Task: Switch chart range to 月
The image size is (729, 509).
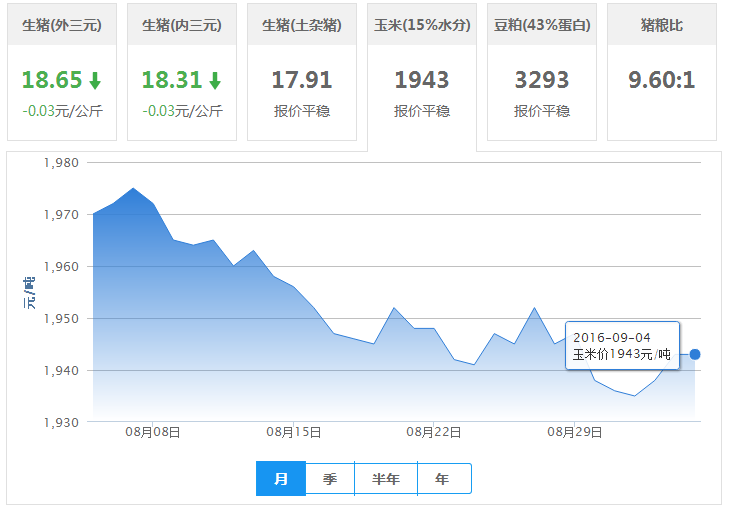Action: pos(281,478)
